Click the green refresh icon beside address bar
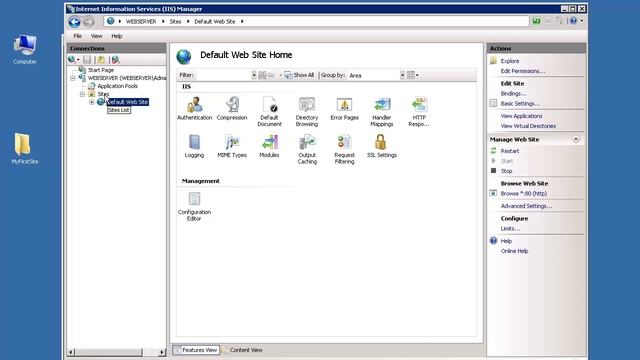 [536, 21]
